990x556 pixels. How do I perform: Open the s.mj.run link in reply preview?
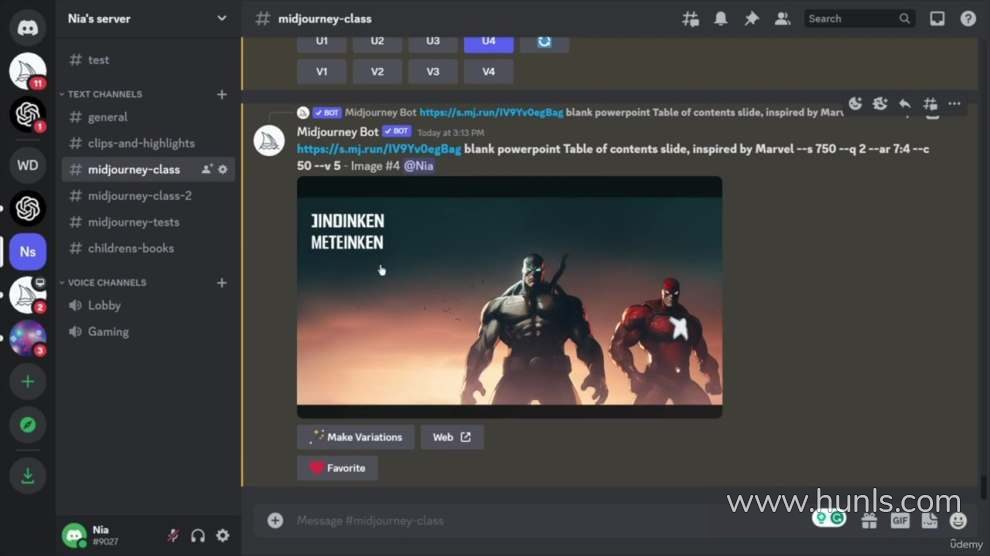click(x=491, y=112)
